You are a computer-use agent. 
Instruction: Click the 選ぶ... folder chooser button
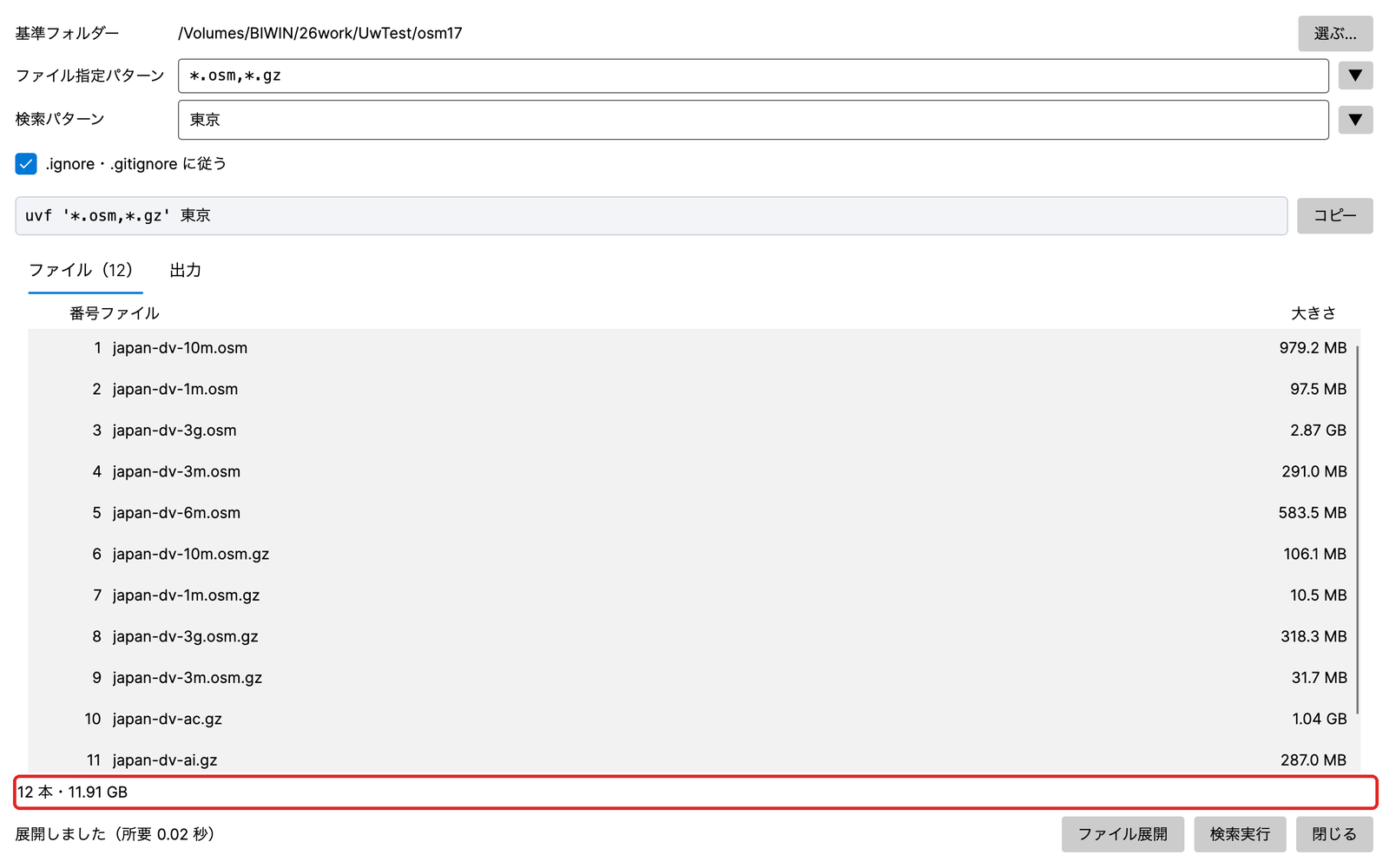[1335, 33]
